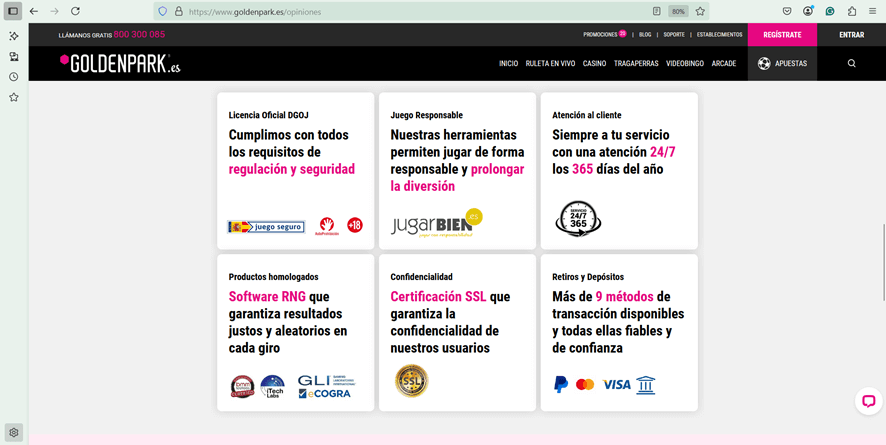Toggle reader view icon in address bar
Viewport: 886px width, 445px height.
click(x=656, y=11)
